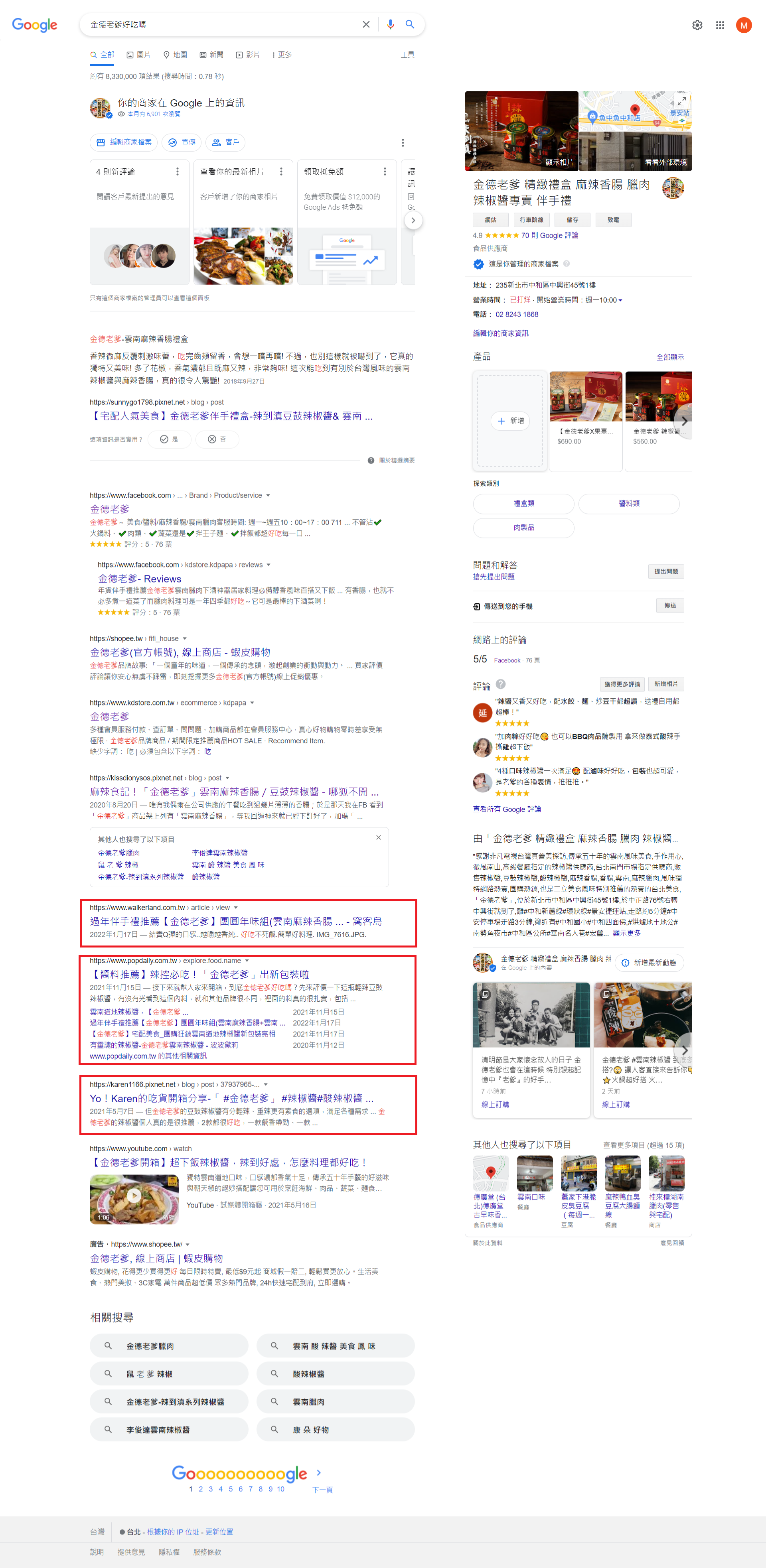The height and width of the screenshot is (1568, 766).
Task: Open 顯示相片 photo thumbnail
Action: 521,132
